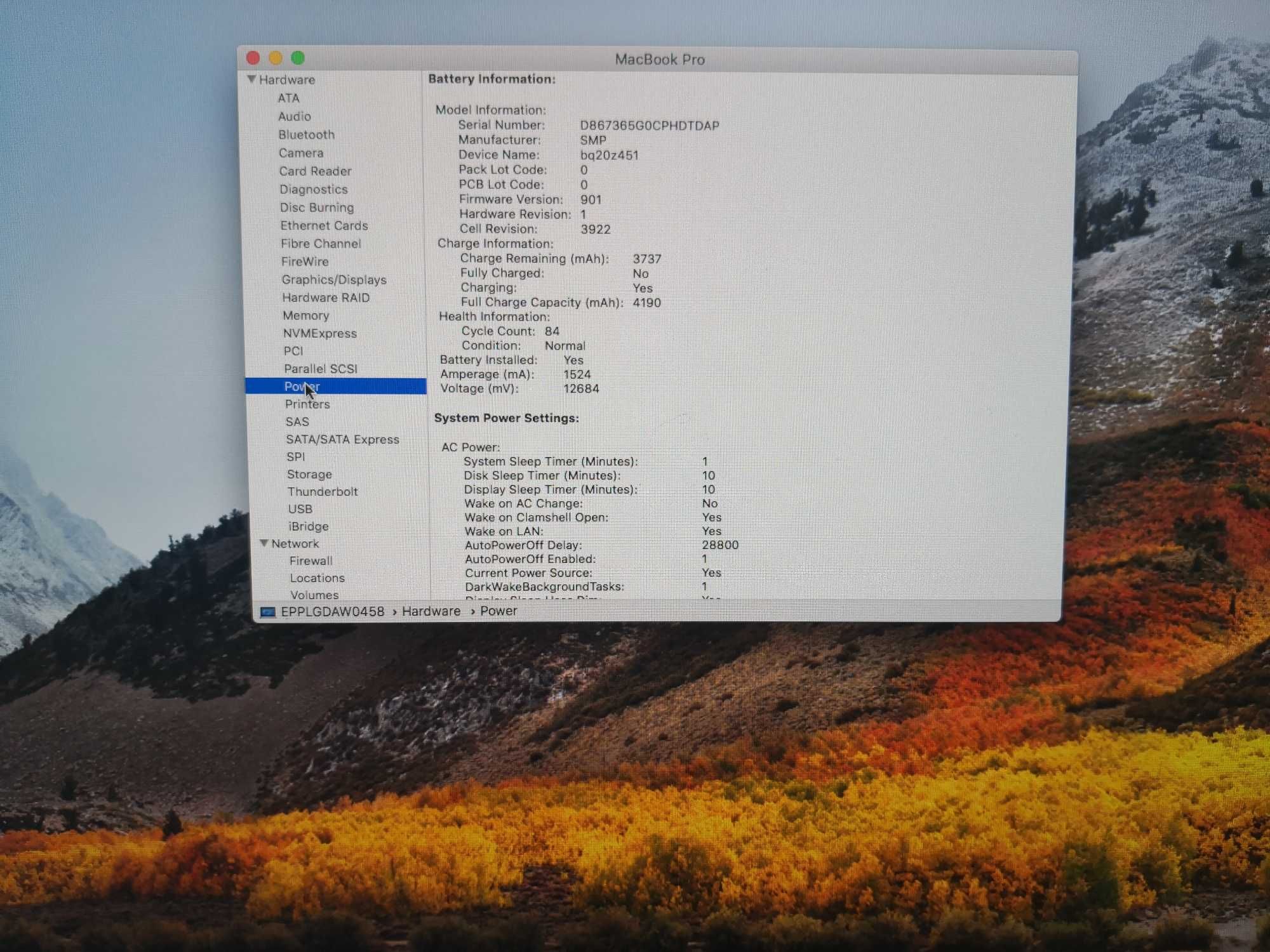Click Cycle Count value 84
This screenshot has width=1270, height=952.
(x=552, y=331)
